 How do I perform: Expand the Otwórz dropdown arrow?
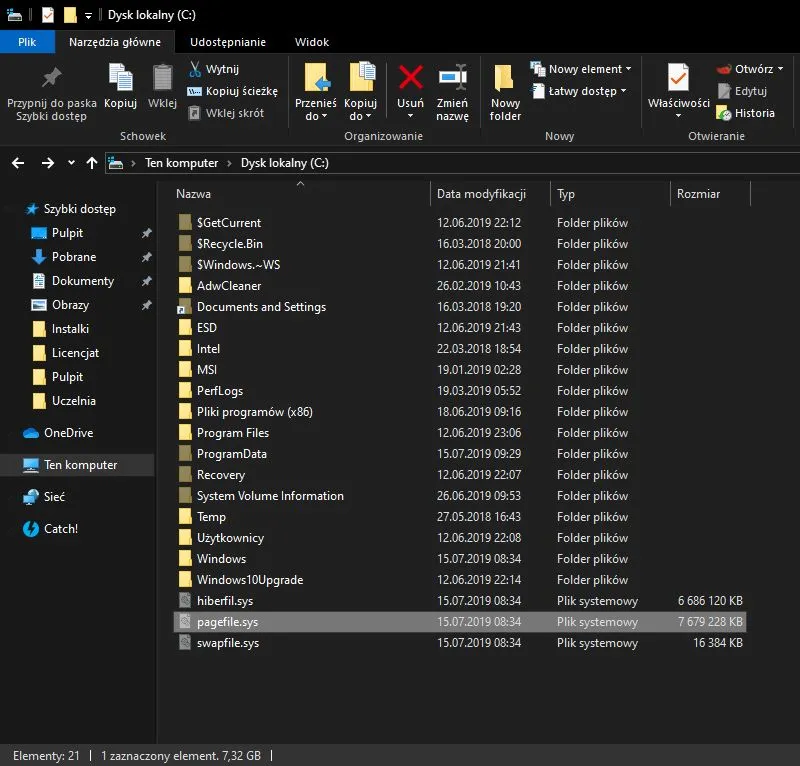781,69
